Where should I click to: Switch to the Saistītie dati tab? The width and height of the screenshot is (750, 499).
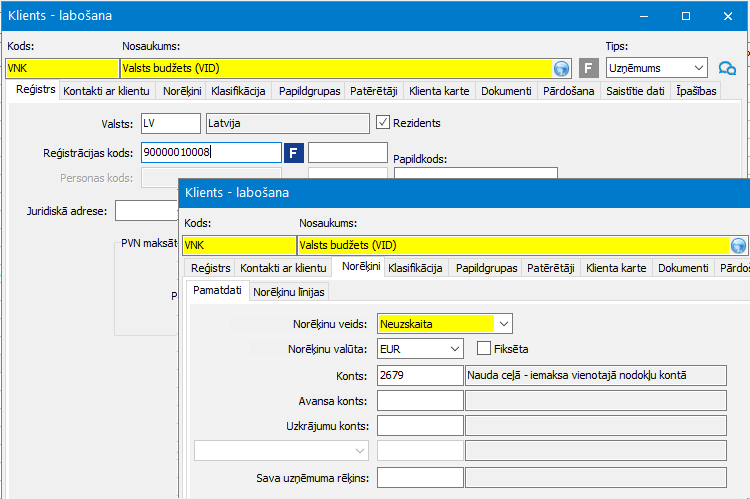pos(634,91)
